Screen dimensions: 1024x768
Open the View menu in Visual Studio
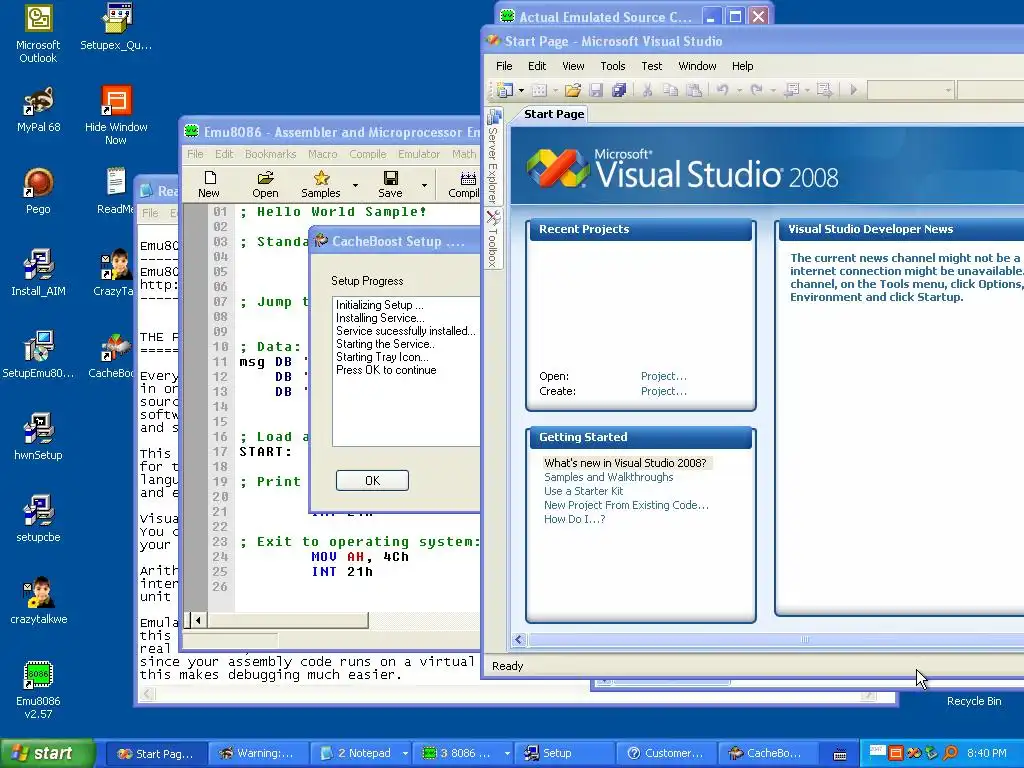tap(573, 66)
